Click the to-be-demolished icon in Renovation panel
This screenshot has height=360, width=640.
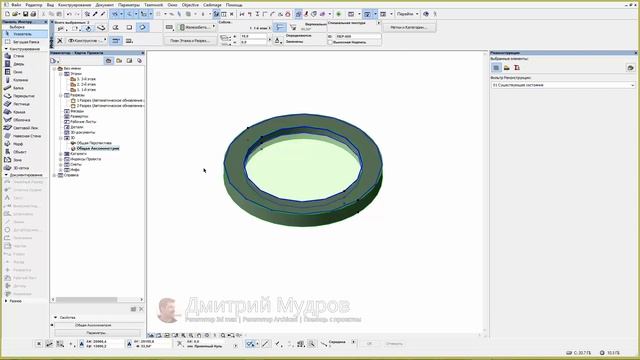tap(507, 68)
